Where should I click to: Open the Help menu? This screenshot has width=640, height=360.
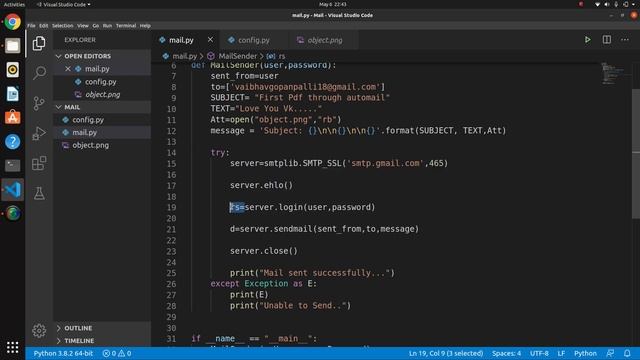click(x=145, y=26)
